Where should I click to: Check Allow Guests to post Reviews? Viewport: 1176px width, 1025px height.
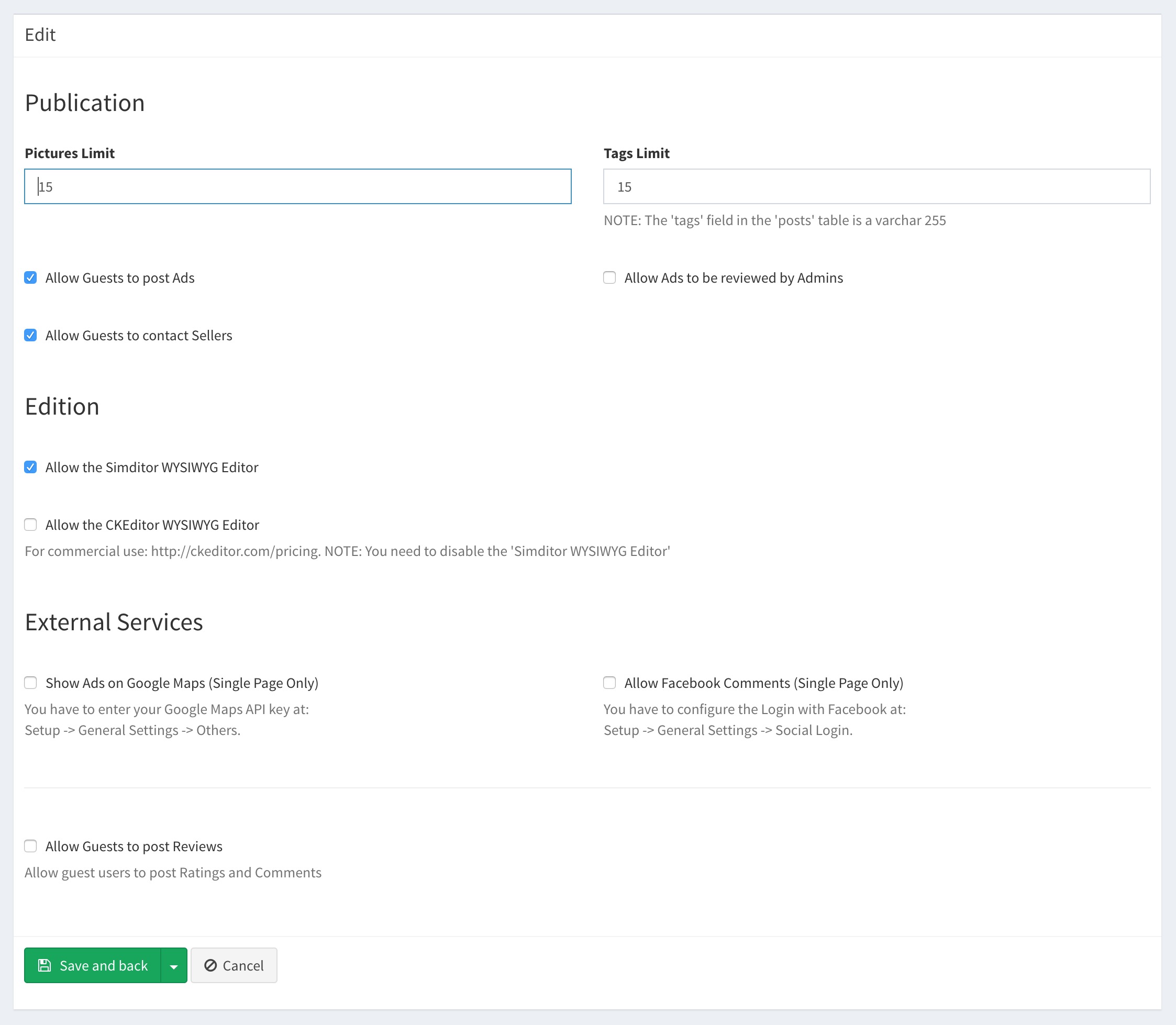pos(31,846)
